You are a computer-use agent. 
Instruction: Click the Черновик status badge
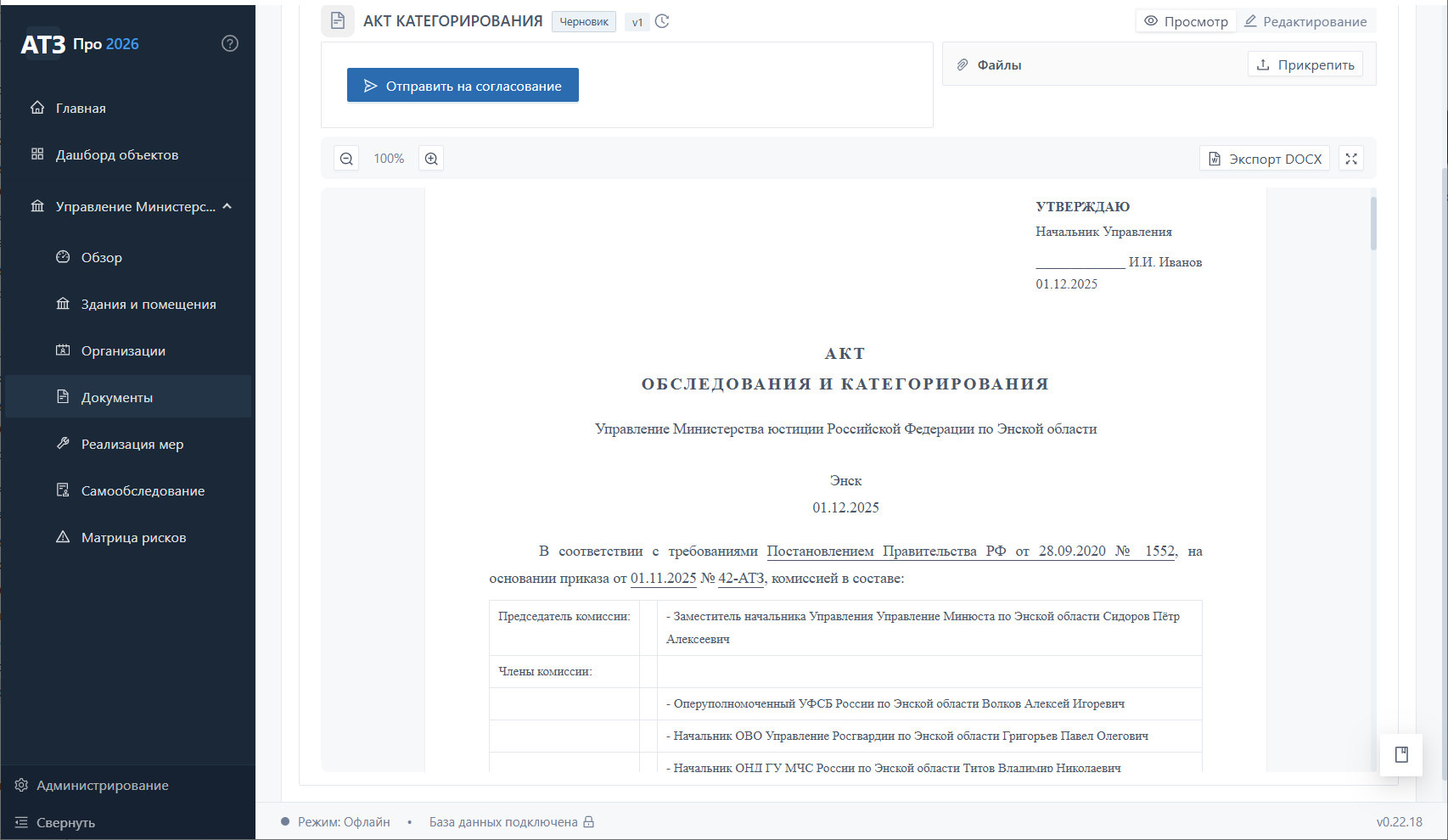click(584, 21)
